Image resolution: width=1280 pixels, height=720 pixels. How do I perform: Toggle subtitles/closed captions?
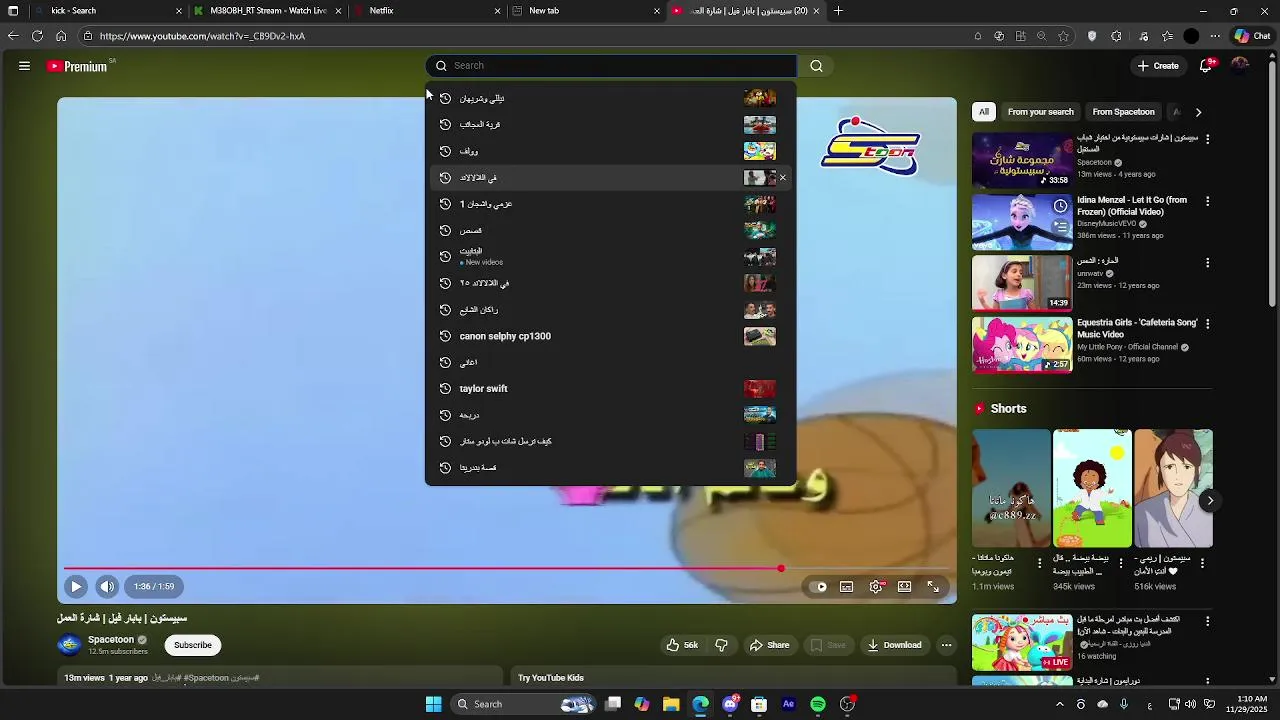point(847,587)
